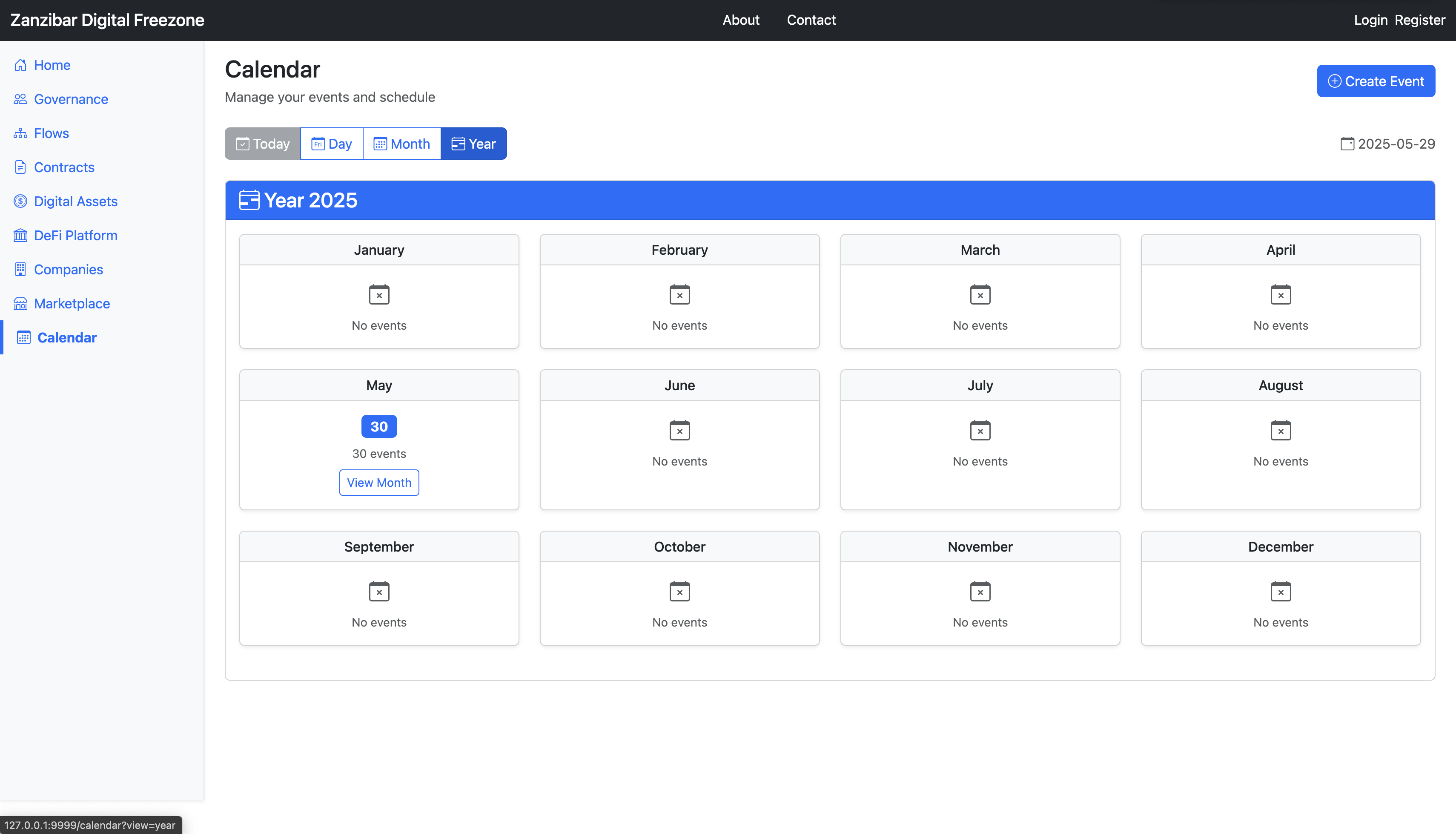The width and height of the screenshot is (1456, 834).
Task: Click the December month header
Action: click(1280, 546)
